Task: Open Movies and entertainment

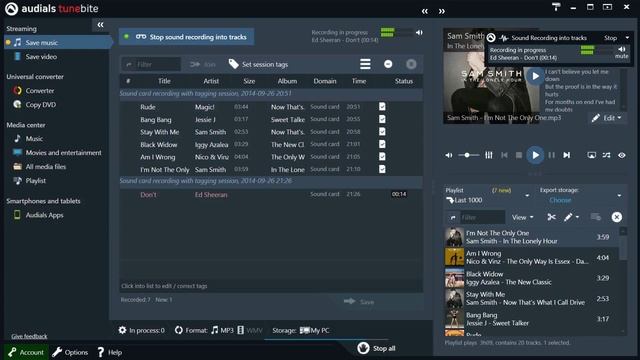Action: click(63, 153)
